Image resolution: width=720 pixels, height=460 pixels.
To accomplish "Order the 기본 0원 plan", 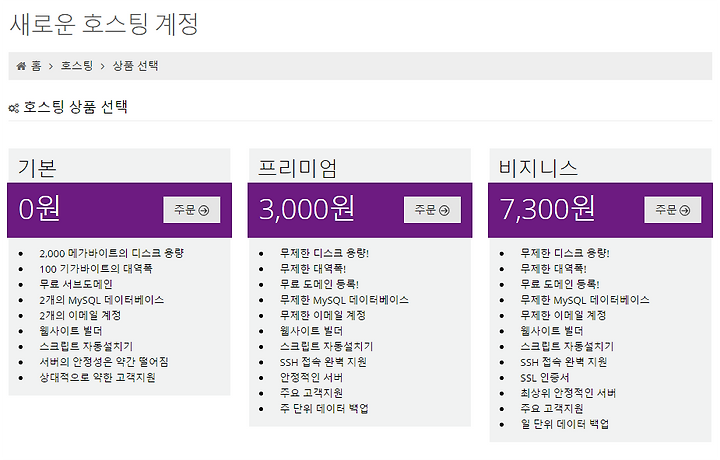I will point(191,210).
